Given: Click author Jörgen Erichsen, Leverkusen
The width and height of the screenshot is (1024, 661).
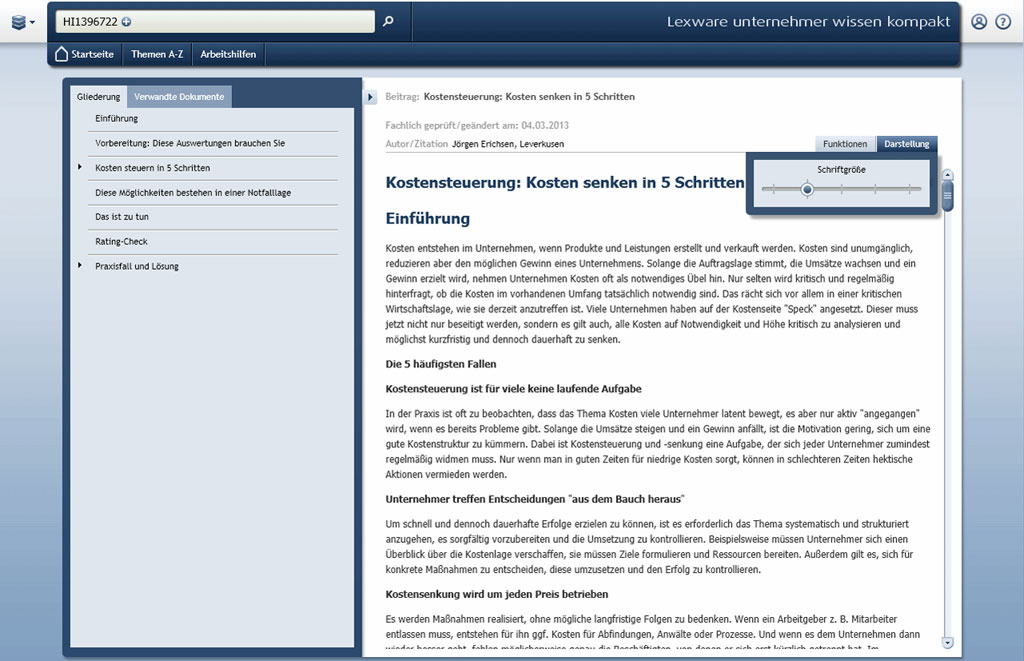Looking at the screenshot, I should [x=508, y=144].
